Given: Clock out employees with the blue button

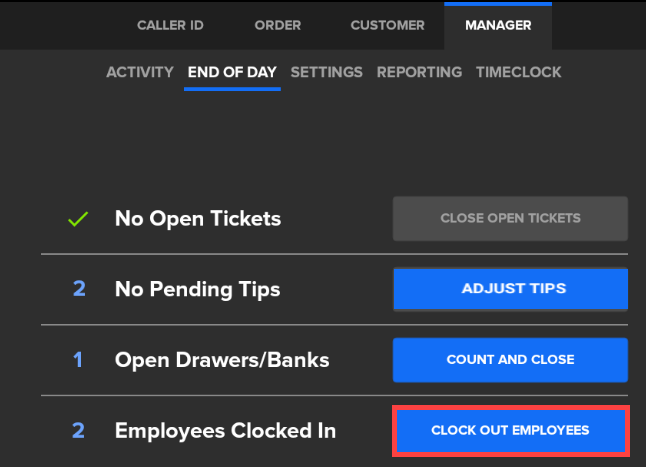Looking at the screenshot, I should click(510, 431).
